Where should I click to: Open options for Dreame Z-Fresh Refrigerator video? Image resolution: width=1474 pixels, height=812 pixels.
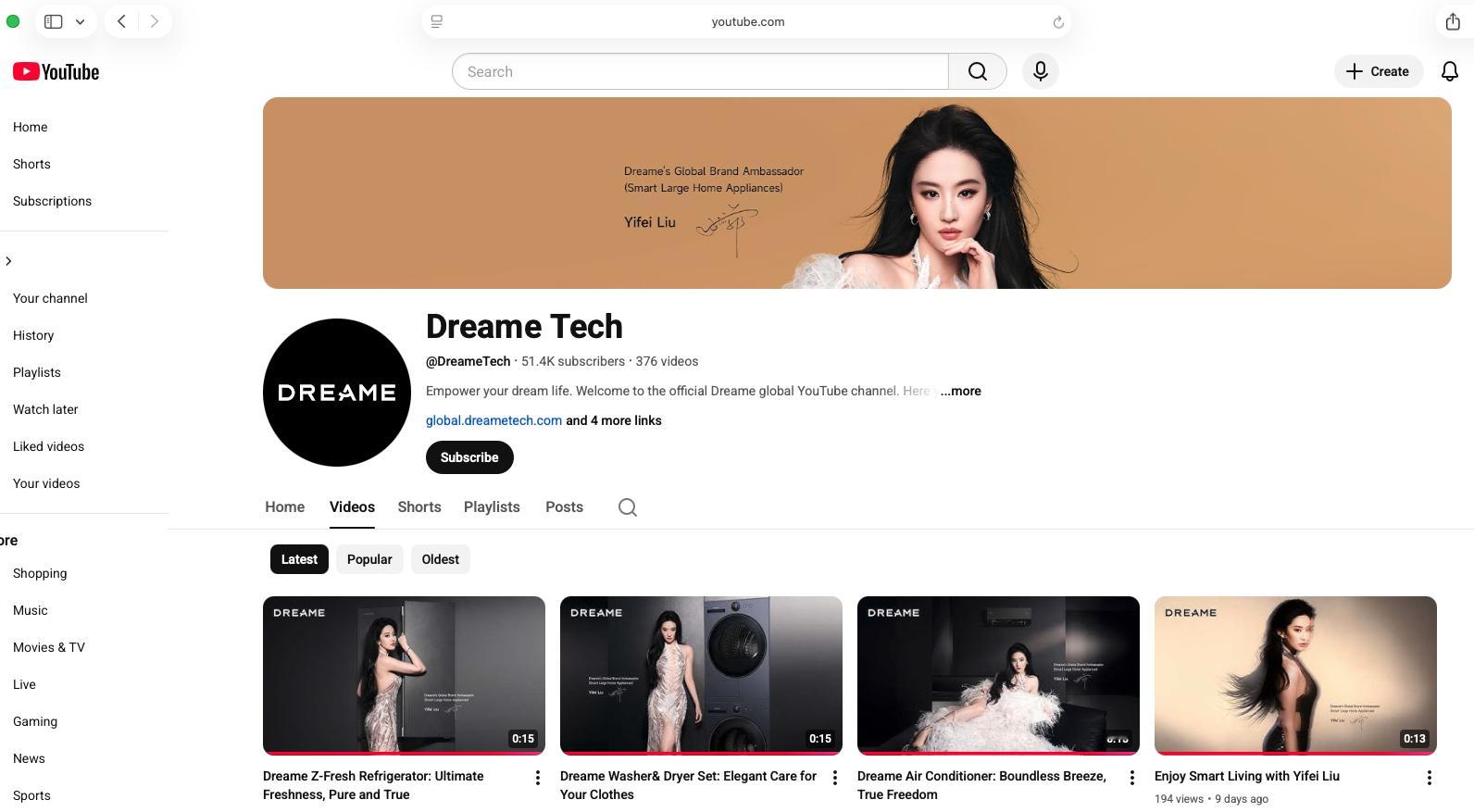[537, 778]
